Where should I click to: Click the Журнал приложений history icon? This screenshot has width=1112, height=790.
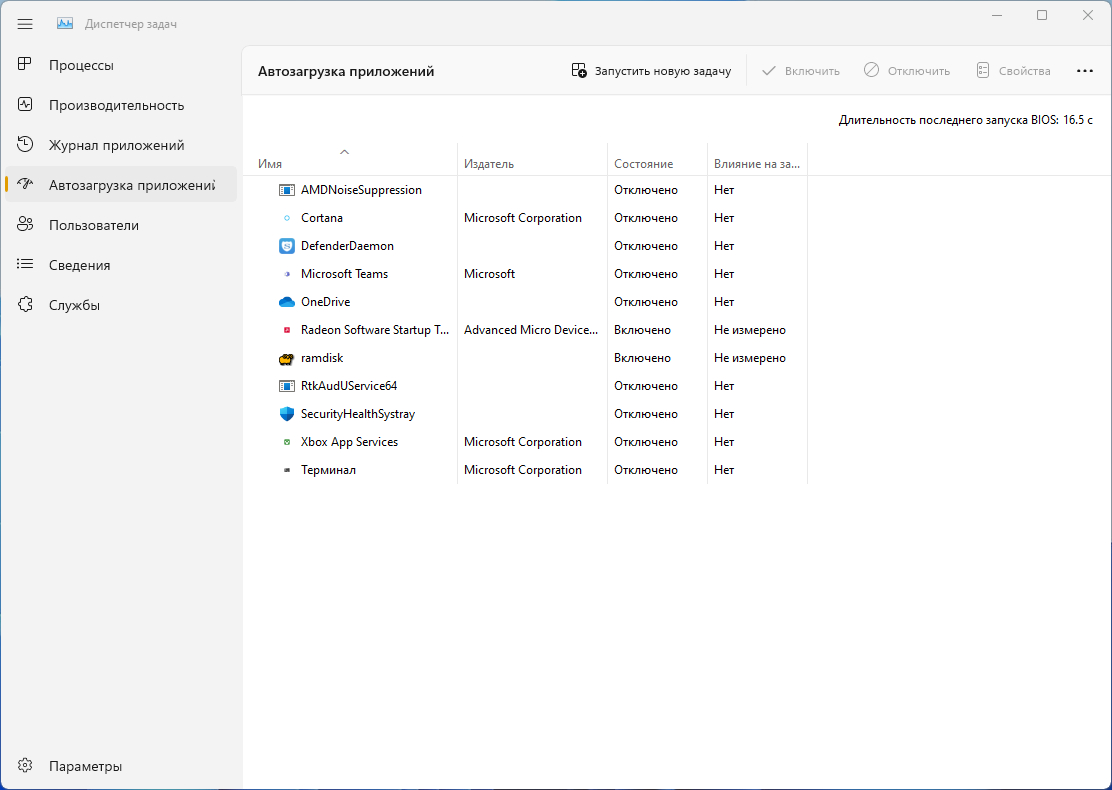point(25,145)
